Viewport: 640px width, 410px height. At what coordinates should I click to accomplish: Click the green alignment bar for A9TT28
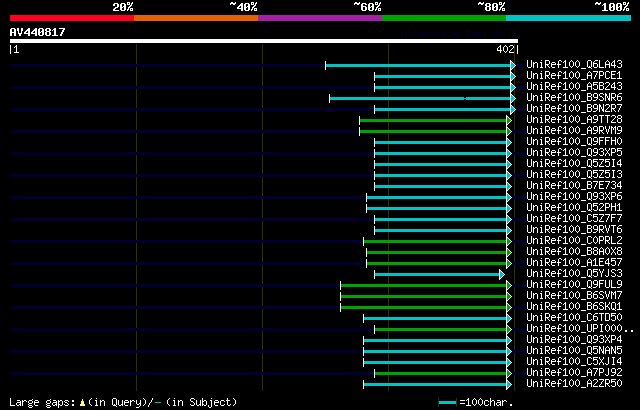tap(436, 120)
